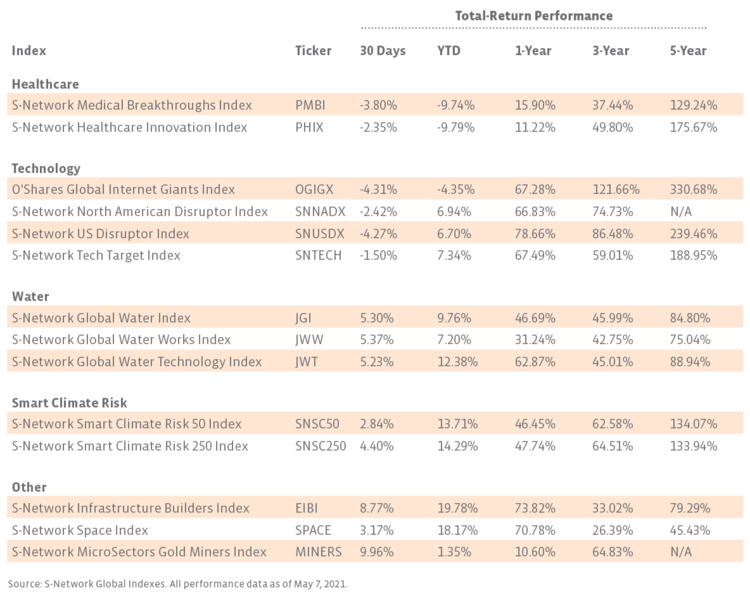Click the source note about S-Network Global Indexes
Image resolution: width=750 pixels, height=595 pixels.
click(178, 582)
